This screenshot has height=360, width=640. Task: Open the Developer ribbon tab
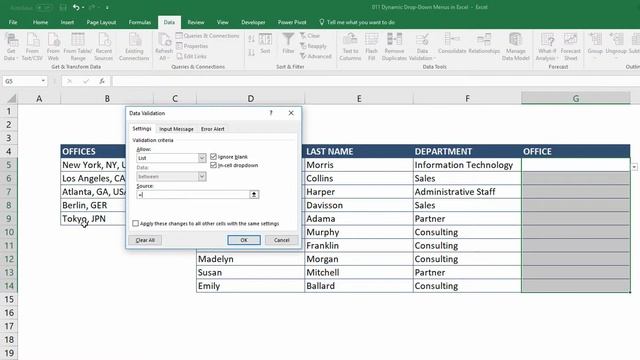click(x=253, y=22)
